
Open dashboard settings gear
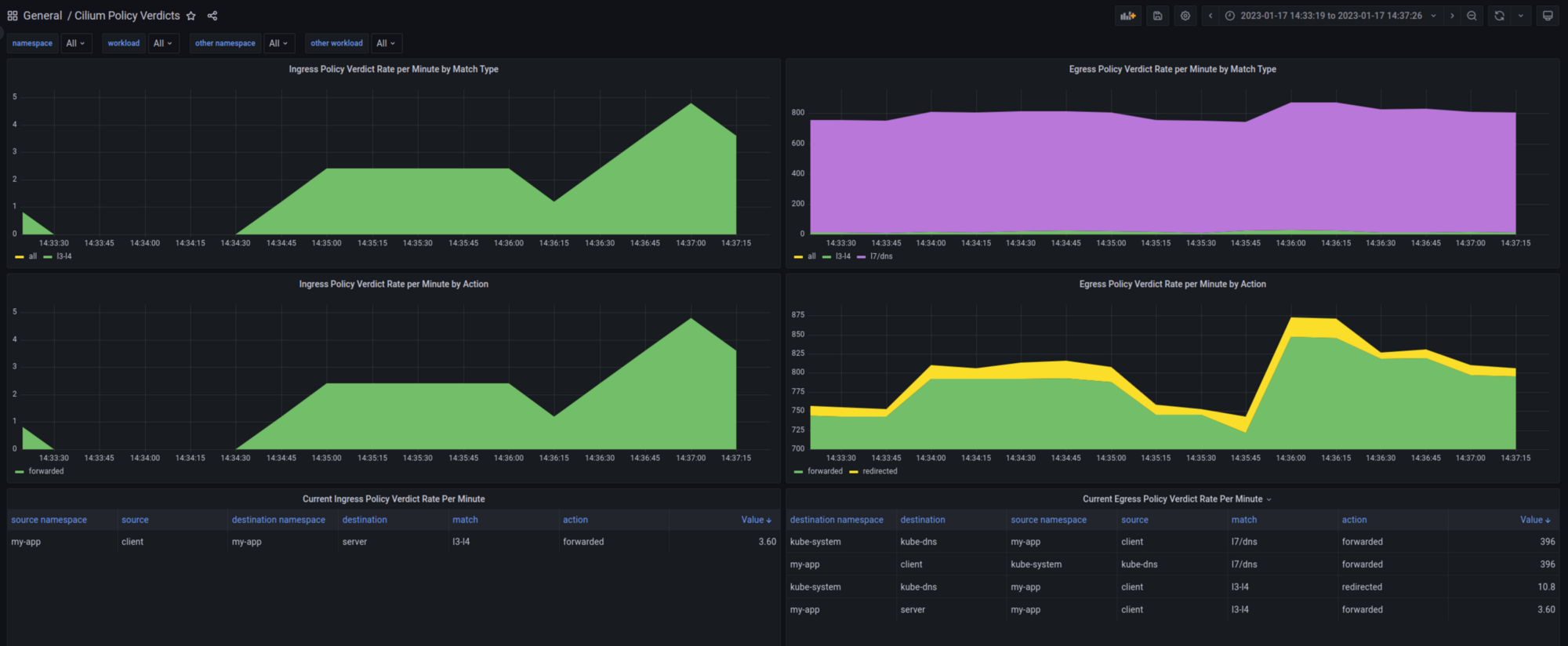pos(1185,16)
